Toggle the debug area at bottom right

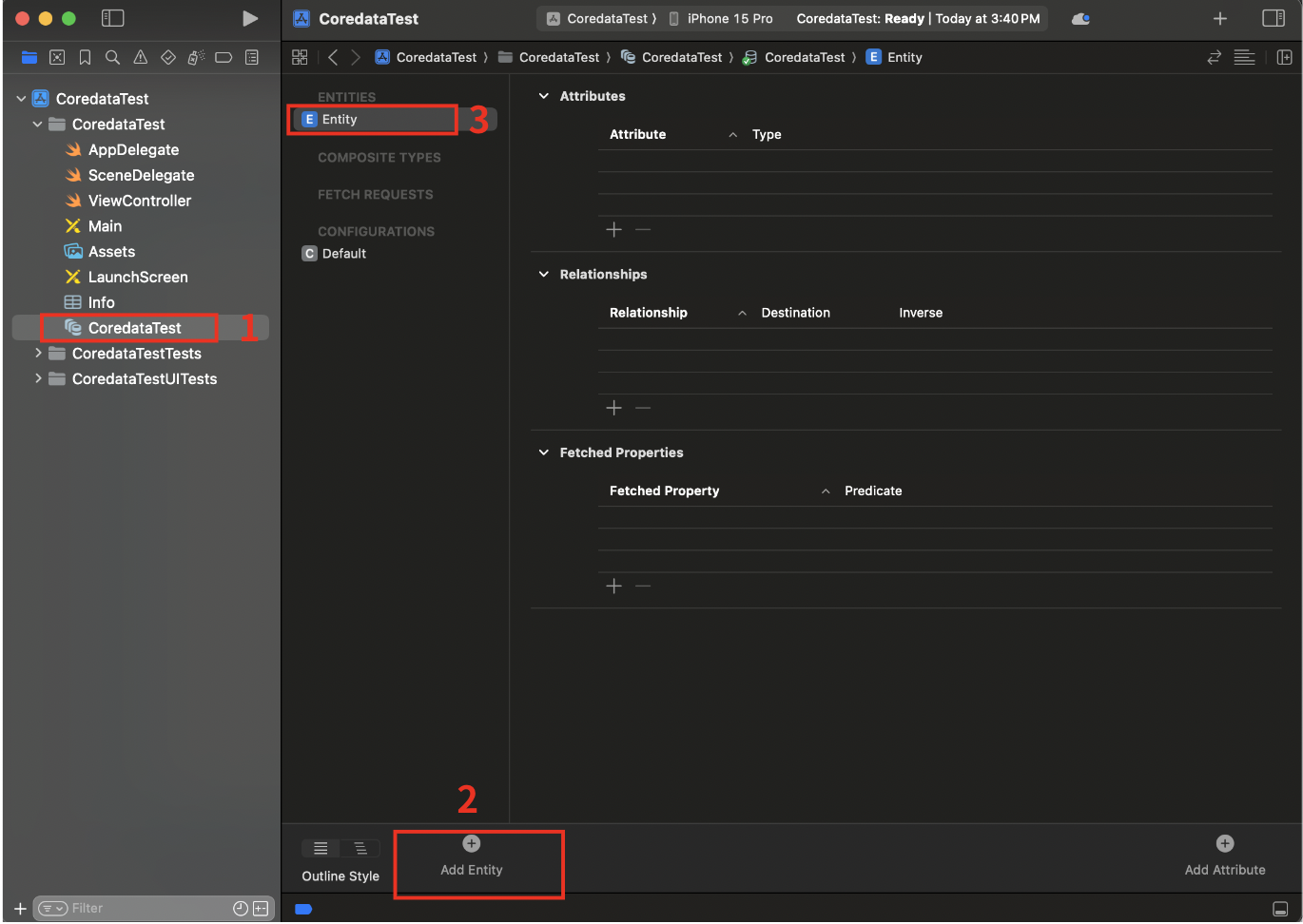point(1280,909)
